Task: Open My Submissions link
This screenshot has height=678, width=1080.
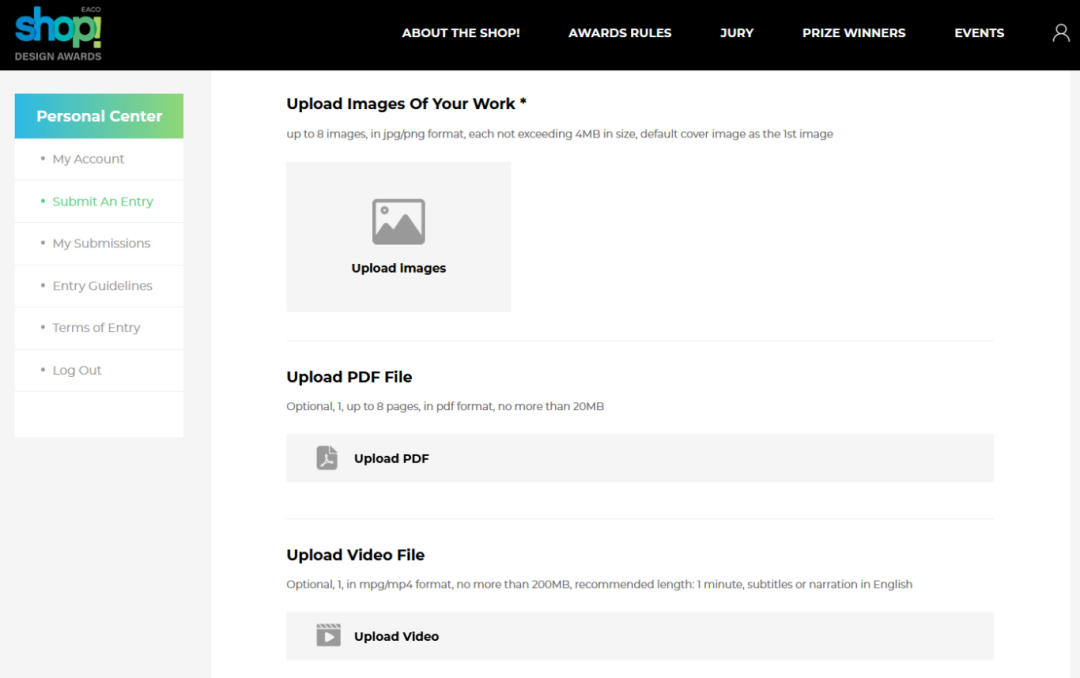Action: 101,243
